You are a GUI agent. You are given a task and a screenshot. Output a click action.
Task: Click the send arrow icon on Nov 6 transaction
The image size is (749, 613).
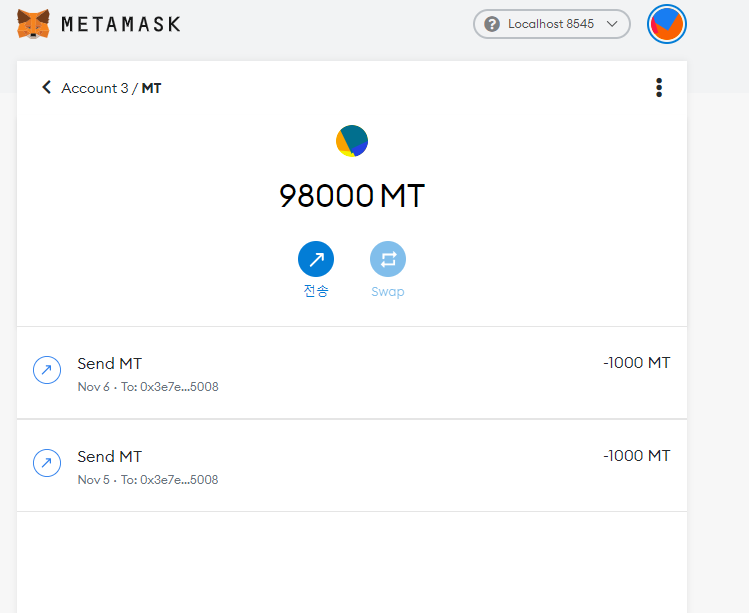tap(47, 370)
